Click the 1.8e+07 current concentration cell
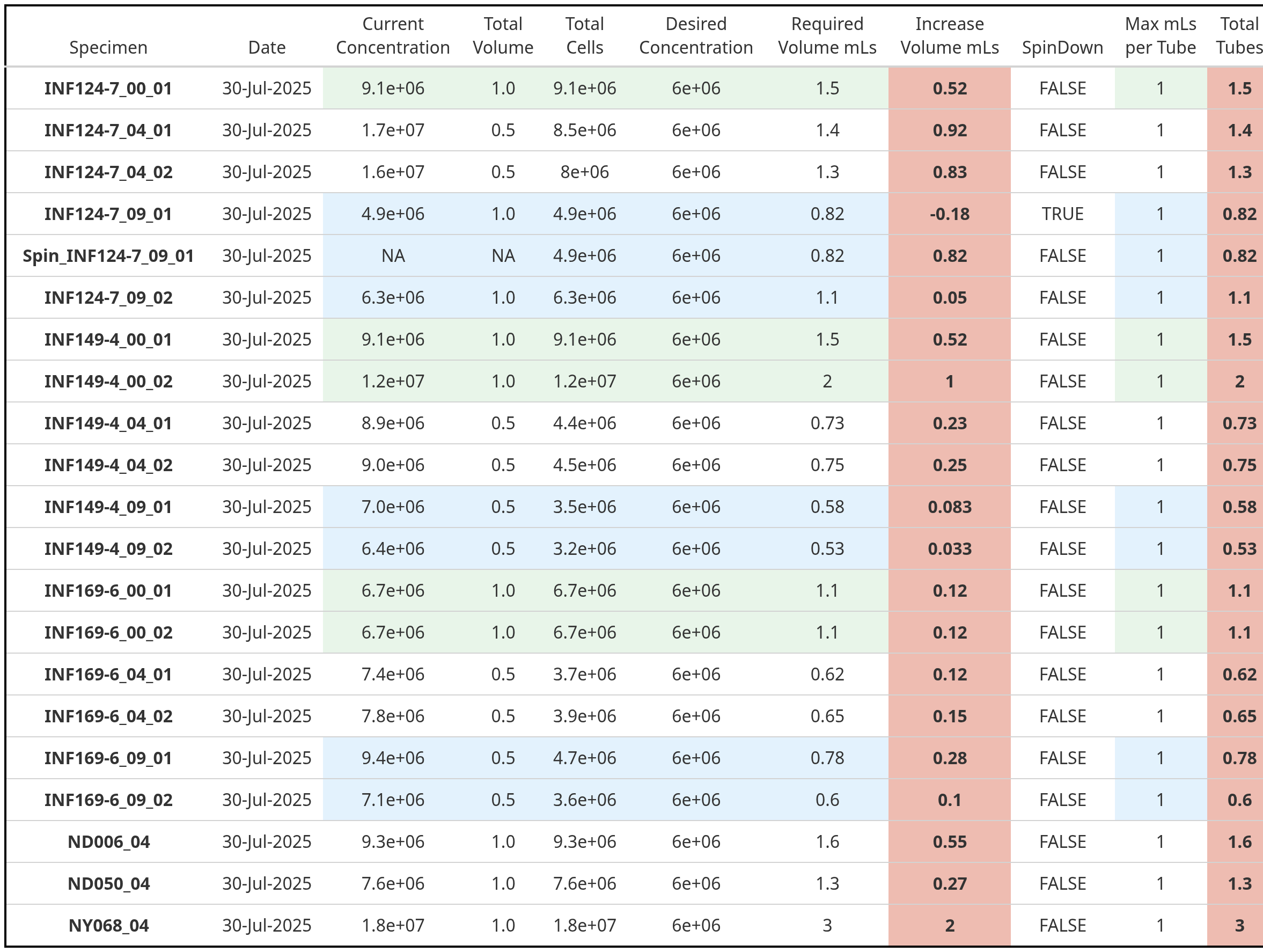 (x=393, y=926)
